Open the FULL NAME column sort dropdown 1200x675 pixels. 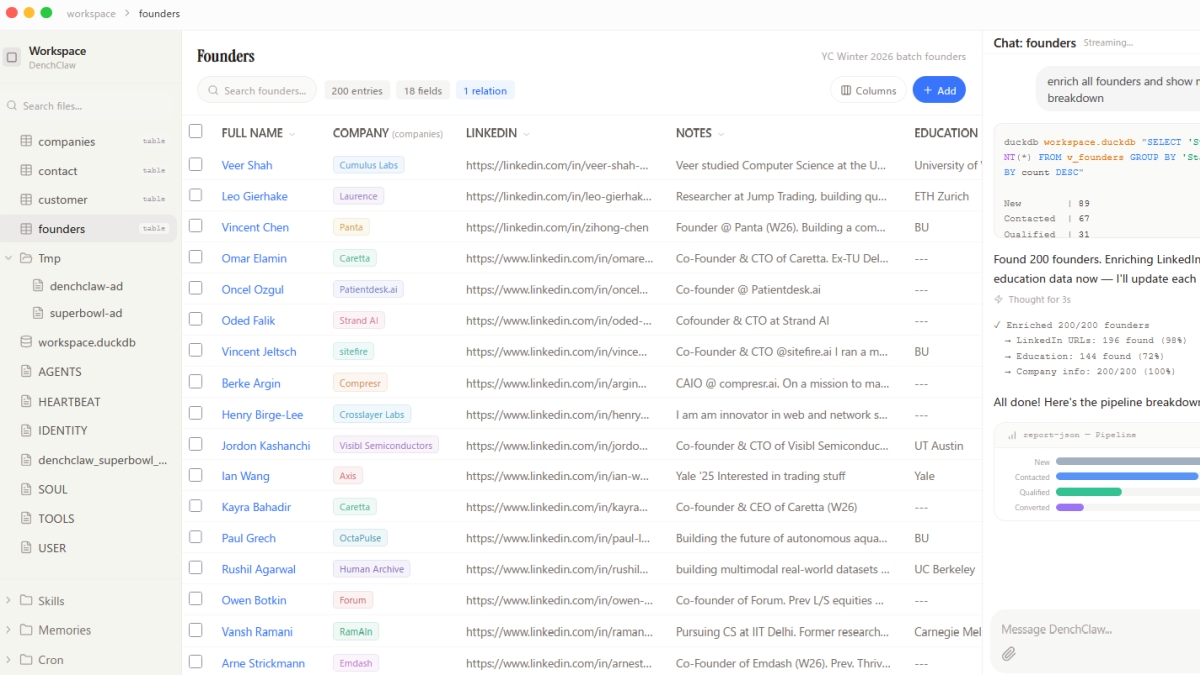tap(292, 134)
